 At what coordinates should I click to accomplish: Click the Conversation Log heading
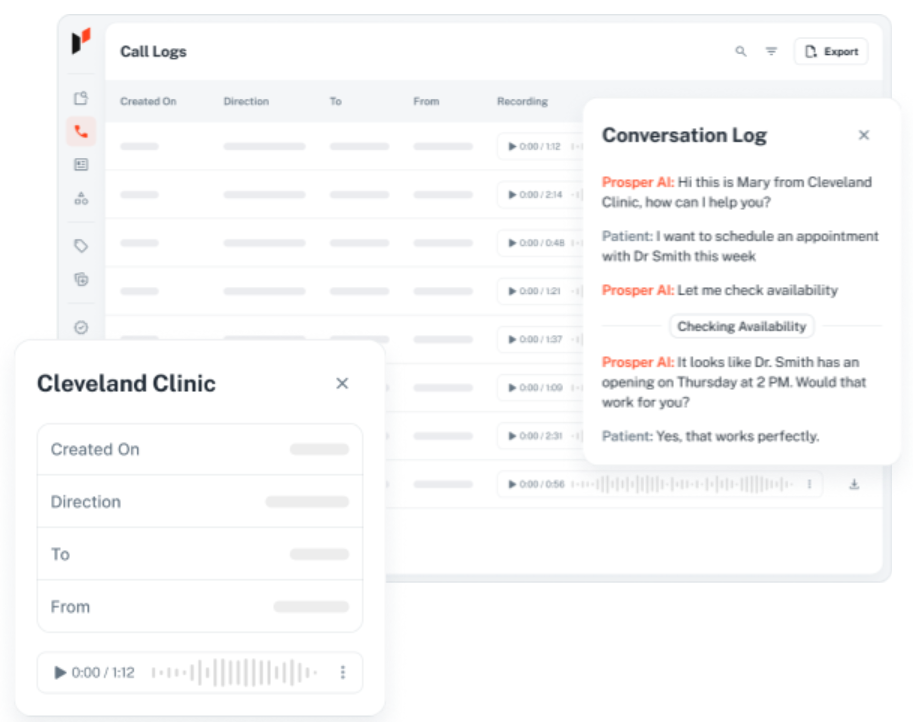684,135
